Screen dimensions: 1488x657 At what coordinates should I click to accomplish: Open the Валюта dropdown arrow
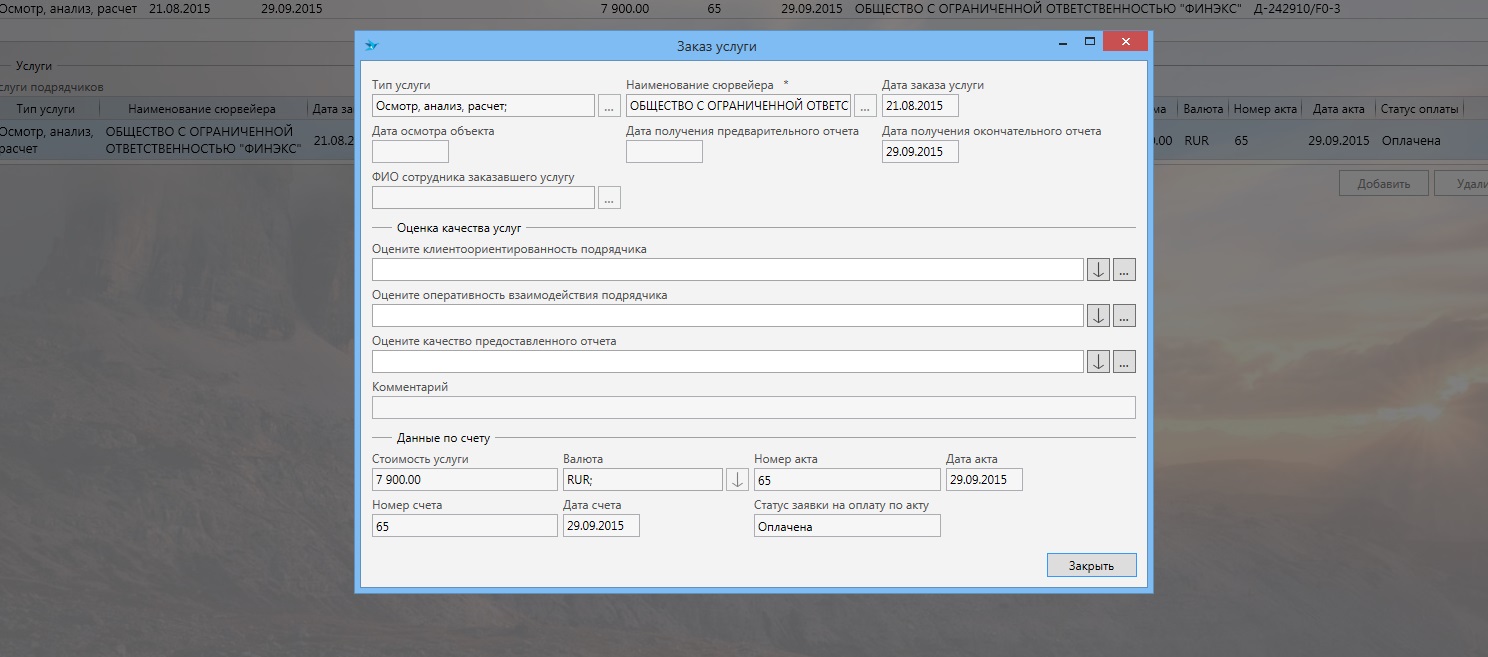click(x=737, y=479)
